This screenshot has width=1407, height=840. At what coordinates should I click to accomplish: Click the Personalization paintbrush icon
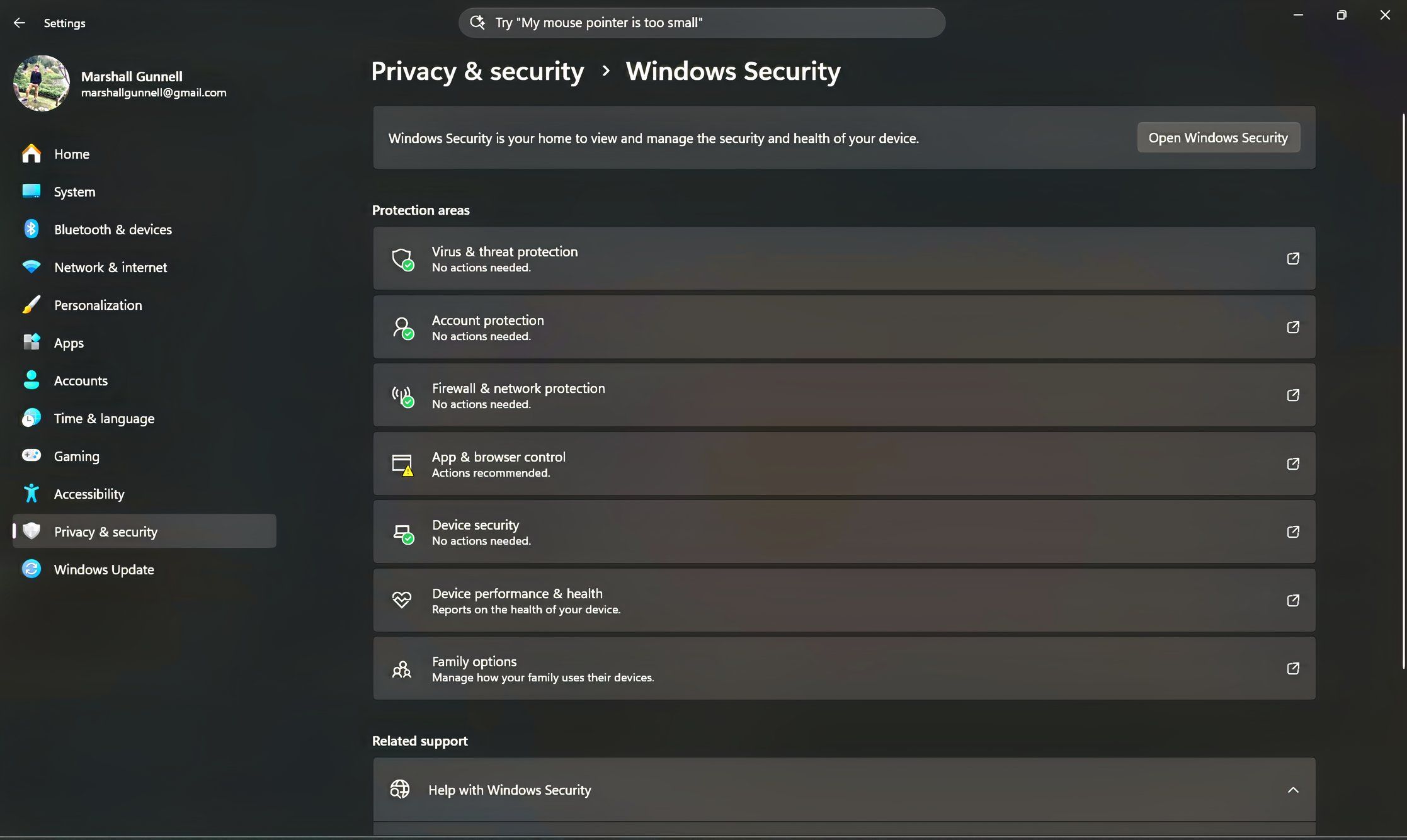pyautogui.click(x=31, y=305)
